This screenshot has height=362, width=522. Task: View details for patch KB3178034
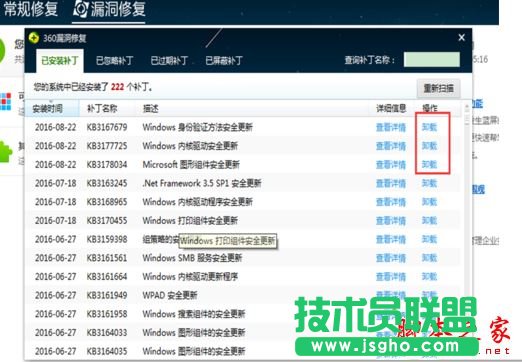coord(391,165)
